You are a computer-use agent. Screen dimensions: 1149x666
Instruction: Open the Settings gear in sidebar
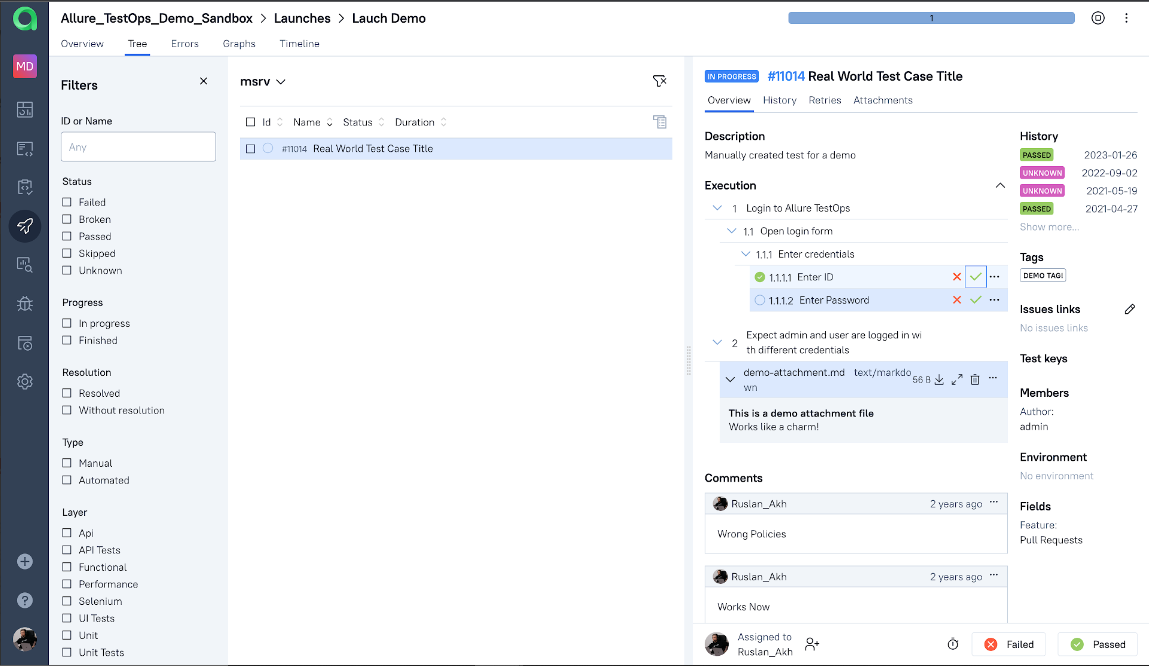click(25, 381)
